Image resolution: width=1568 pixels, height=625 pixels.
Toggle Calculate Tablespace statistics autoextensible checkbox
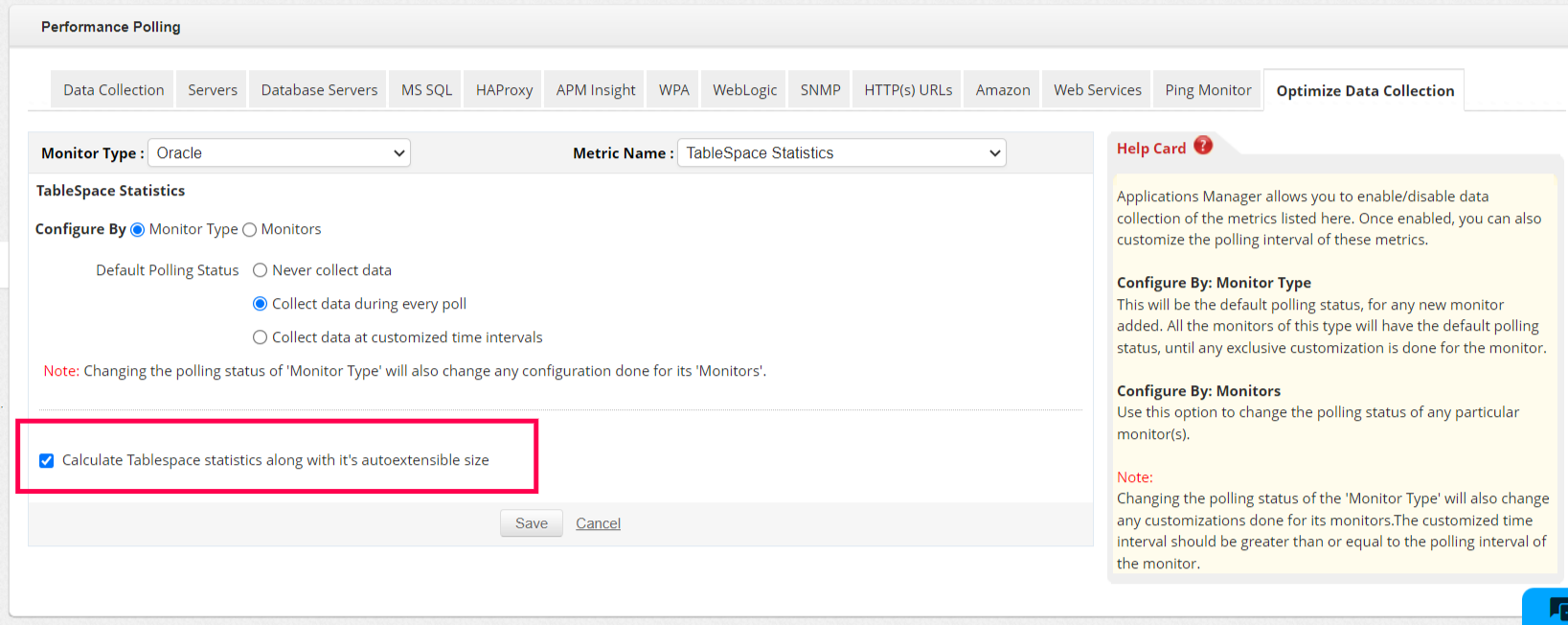tap(46, 461)
